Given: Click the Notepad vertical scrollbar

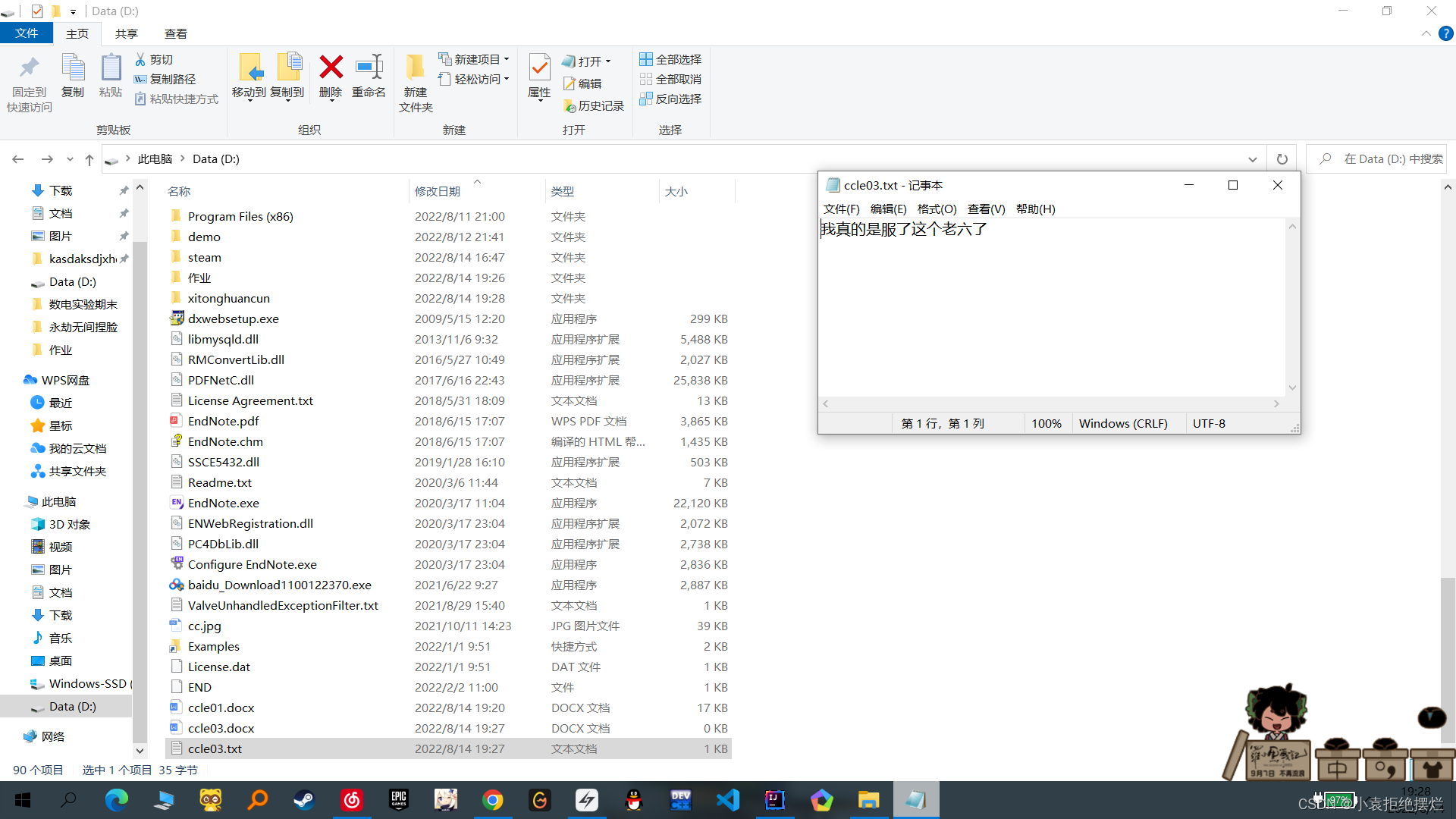Looking at the screenshot, I should [x=1292, y=307].
